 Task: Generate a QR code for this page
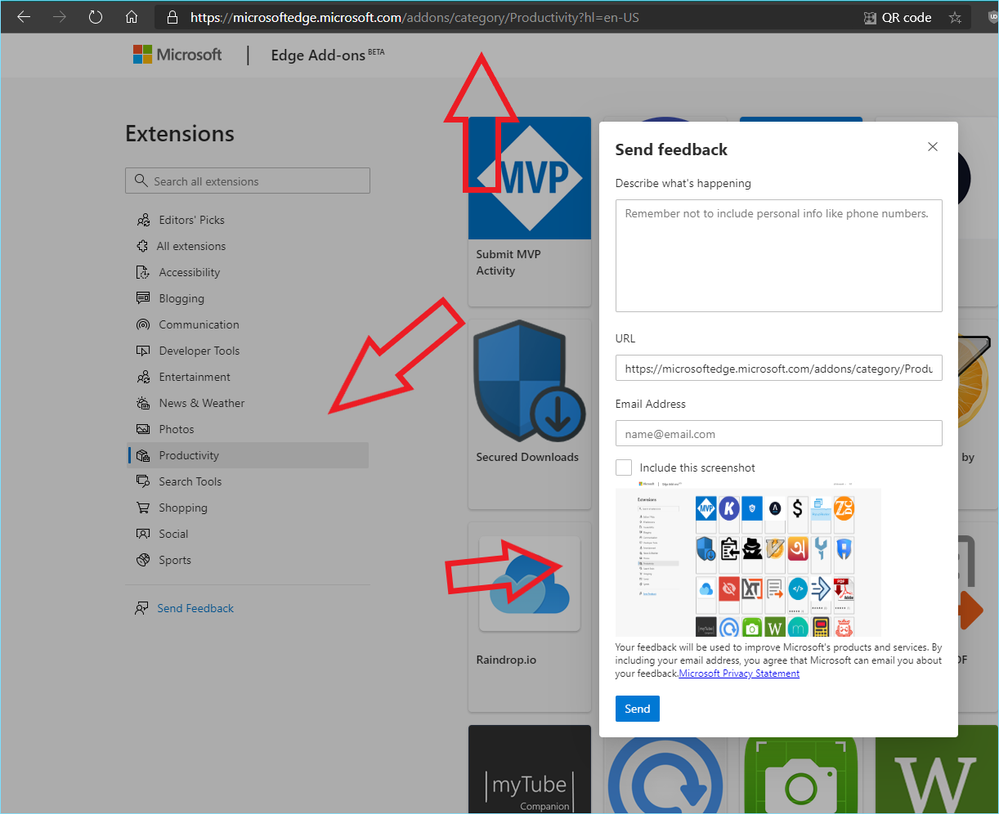(897, 18)
